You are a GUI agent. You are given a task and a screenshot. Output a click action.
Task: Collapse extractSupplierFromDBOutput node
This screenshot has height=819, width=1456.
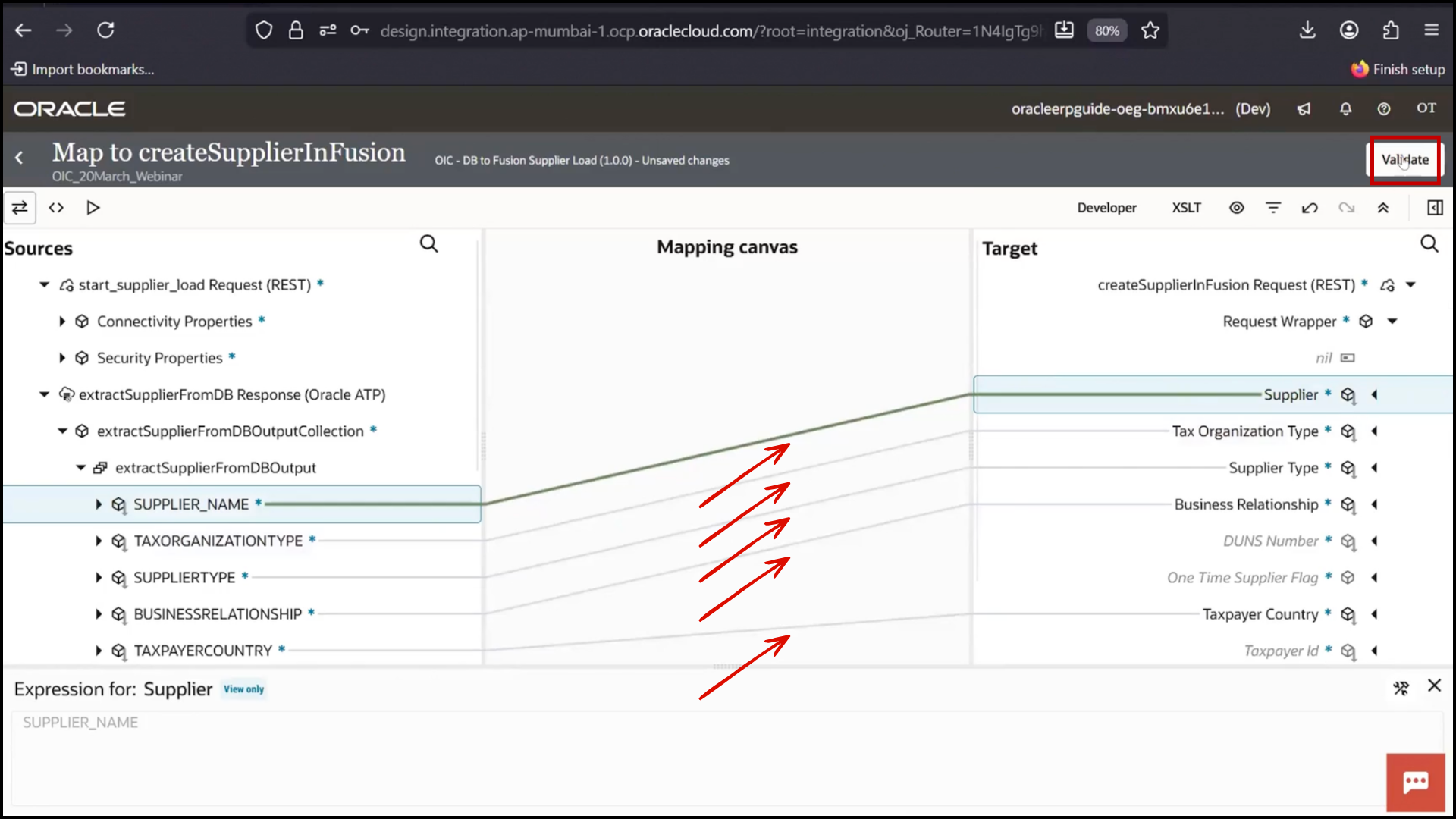coord(80,468)
